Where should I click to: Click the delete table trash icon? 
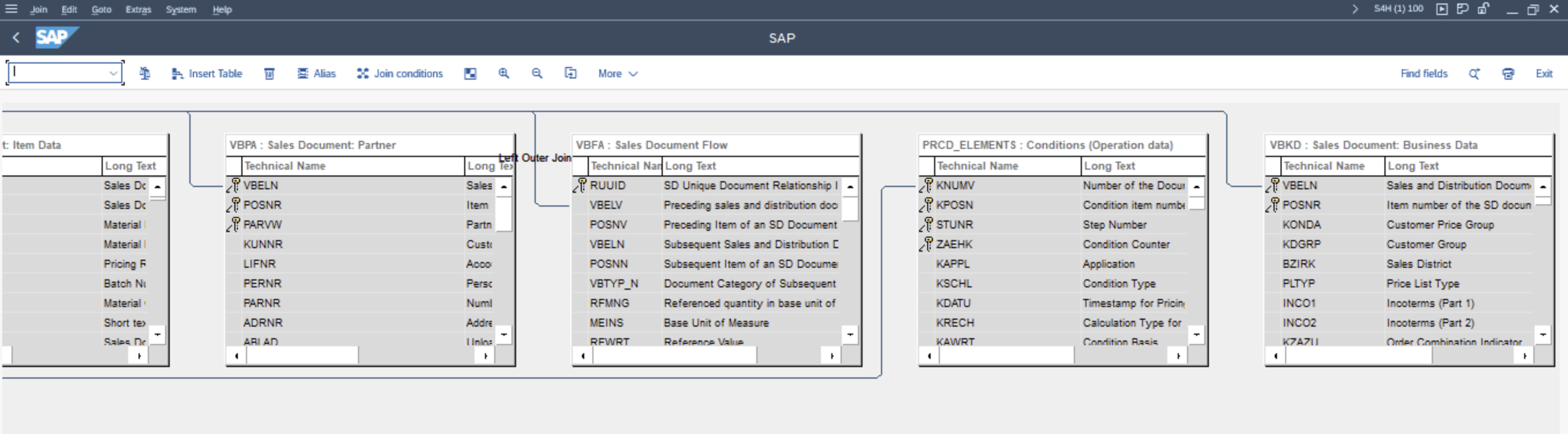pos(269,74)
